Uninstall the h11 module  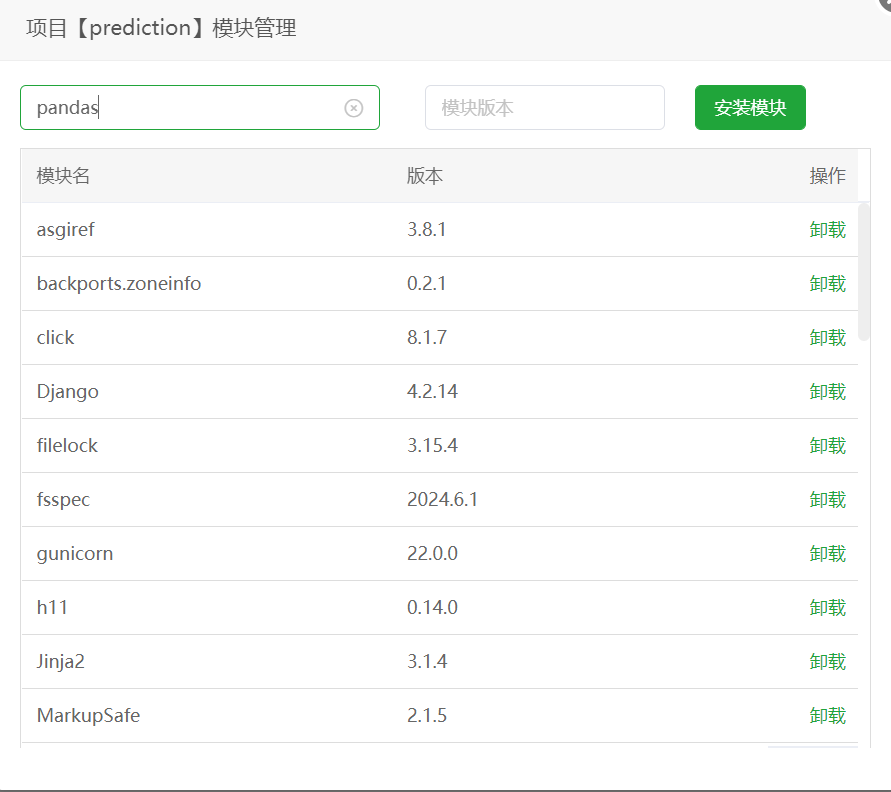827,607
